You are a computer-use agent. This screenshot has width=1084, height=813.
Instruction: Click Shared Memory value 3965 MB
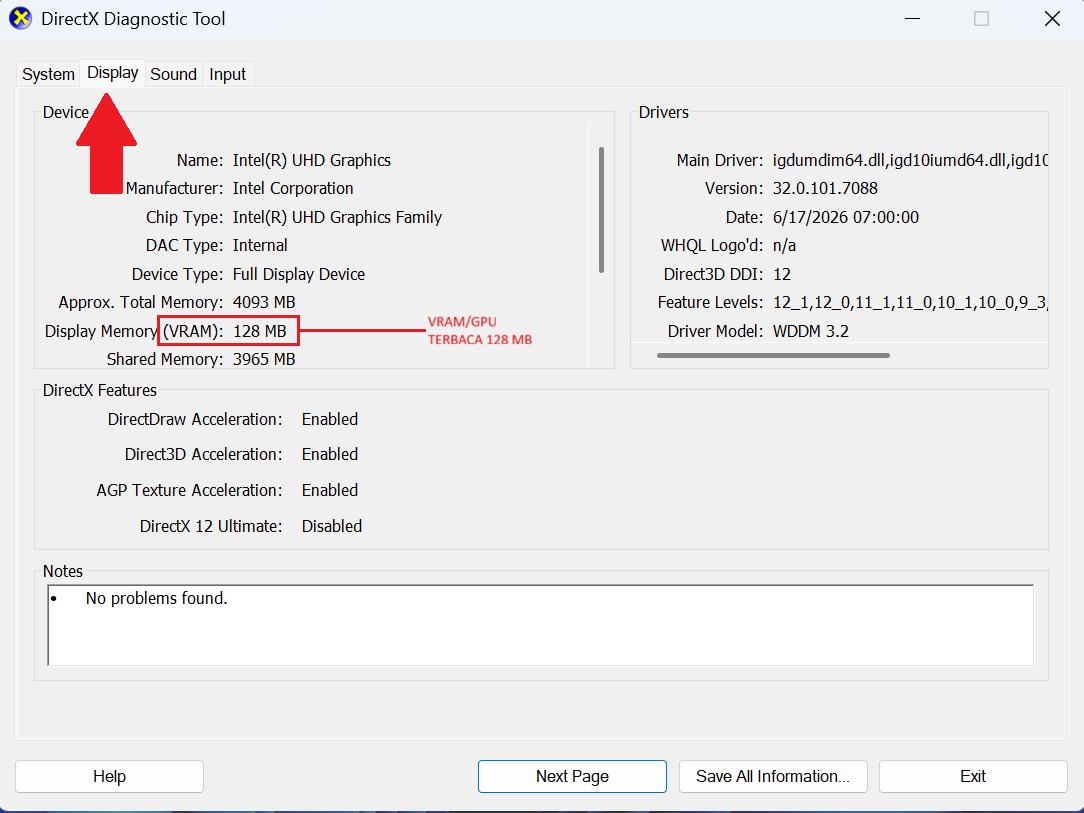pos(264,359)
